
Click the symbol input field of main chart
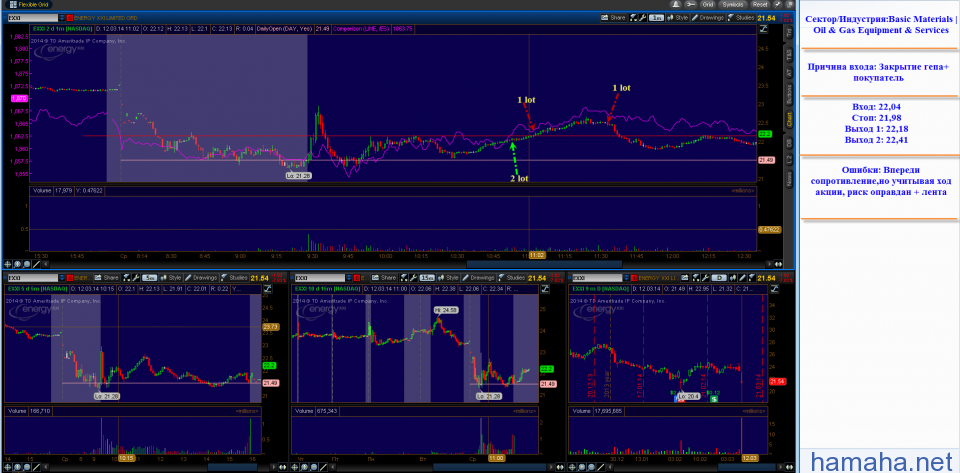pyautogui.click(x=34, y=18)
